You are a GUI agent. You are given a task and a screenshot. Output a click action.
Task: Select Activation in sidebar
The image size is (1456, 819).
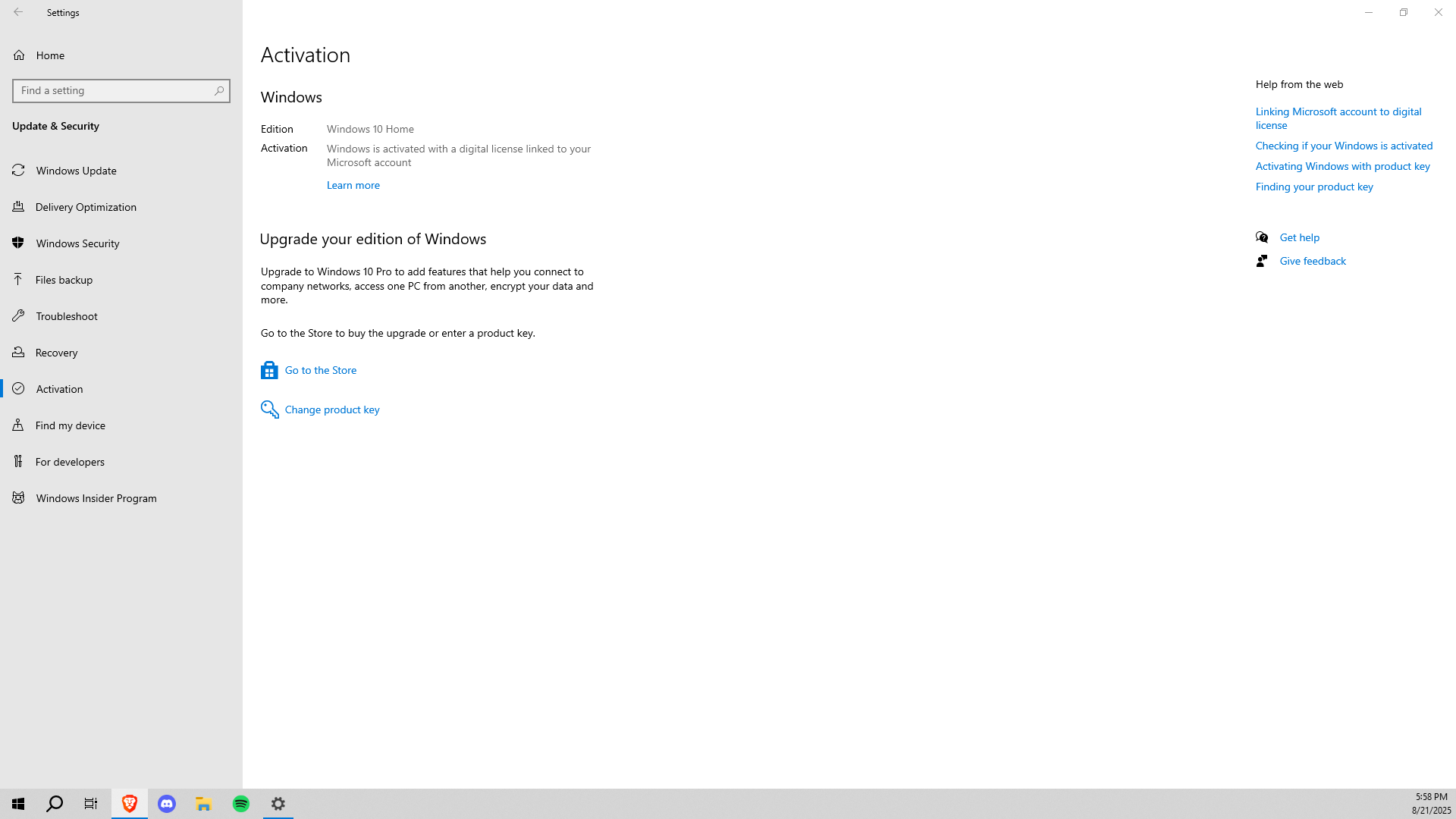click(x=121, y=389)
